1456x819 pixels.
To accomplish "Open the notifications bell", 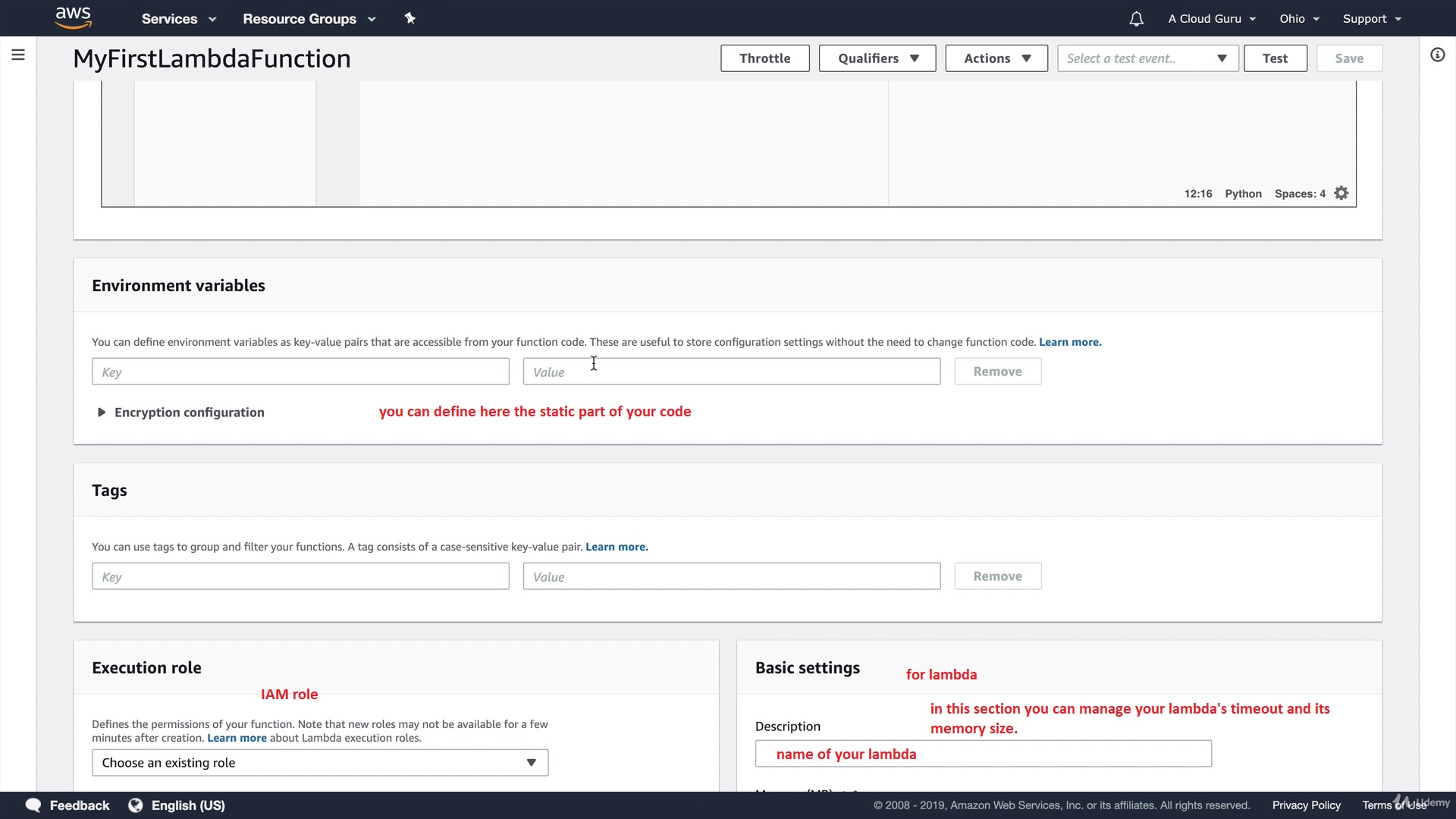I will [x=1136, y=19].
